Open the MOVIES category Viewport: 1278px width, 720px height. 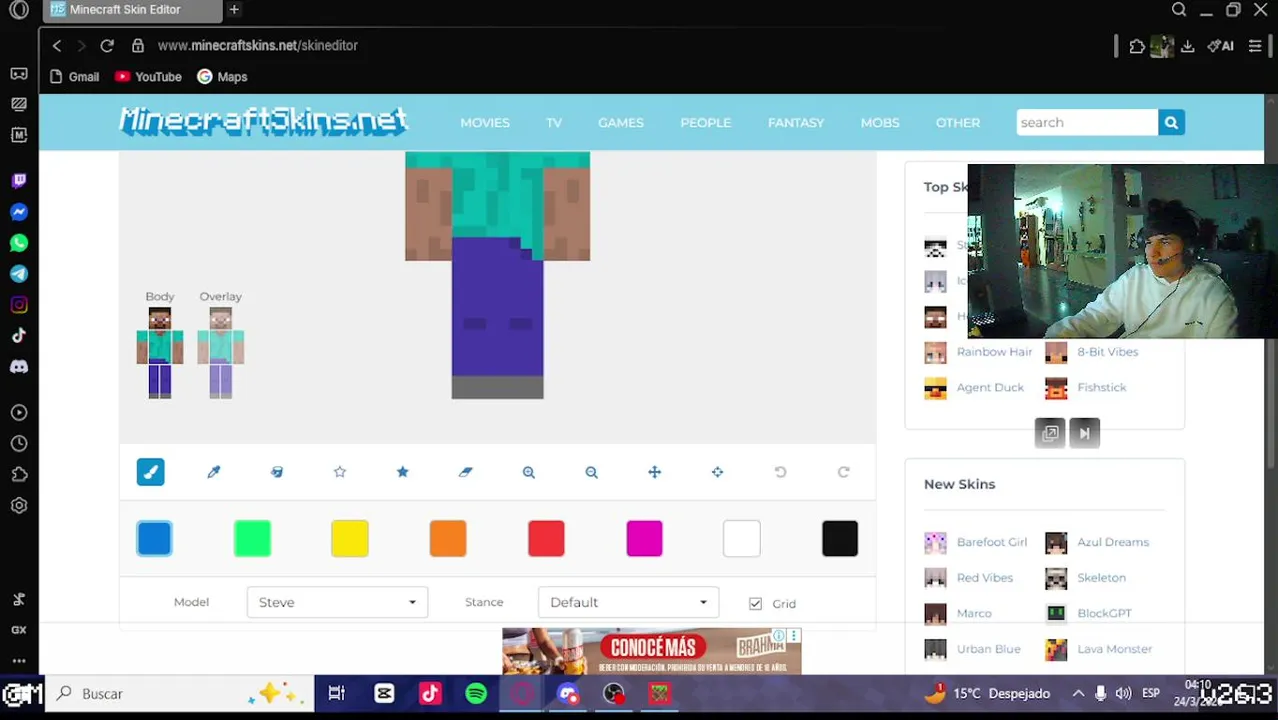pyautogui.click(x=485, y=122)
